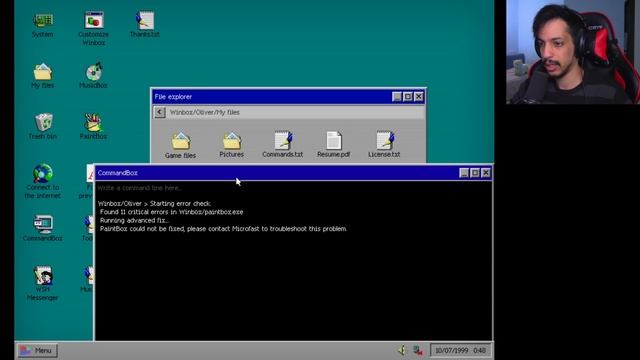This screenshot has width=640, height=360.
Task: Open License.txt in File explorer
Action: (384, 144)
